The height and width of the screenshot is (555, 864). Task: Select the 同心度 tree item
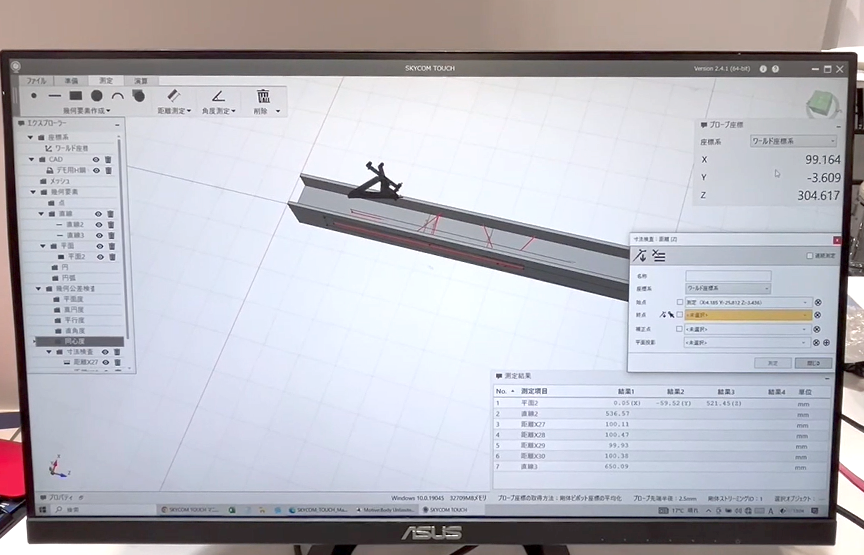(80, 342)
